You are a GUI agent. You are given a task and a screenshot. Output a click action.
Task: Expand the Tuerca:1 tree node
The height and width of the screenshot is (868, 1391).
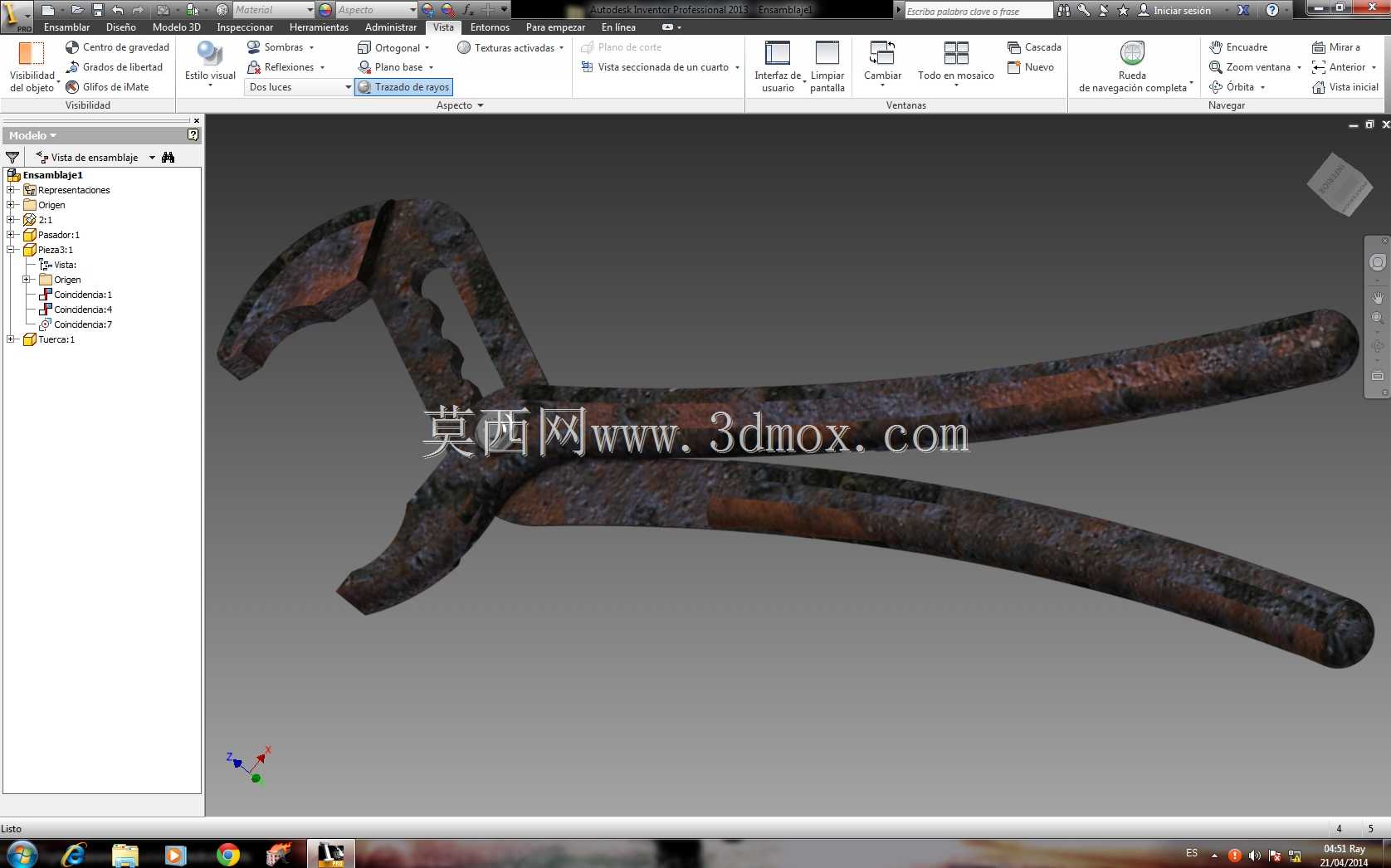[11, 339]
